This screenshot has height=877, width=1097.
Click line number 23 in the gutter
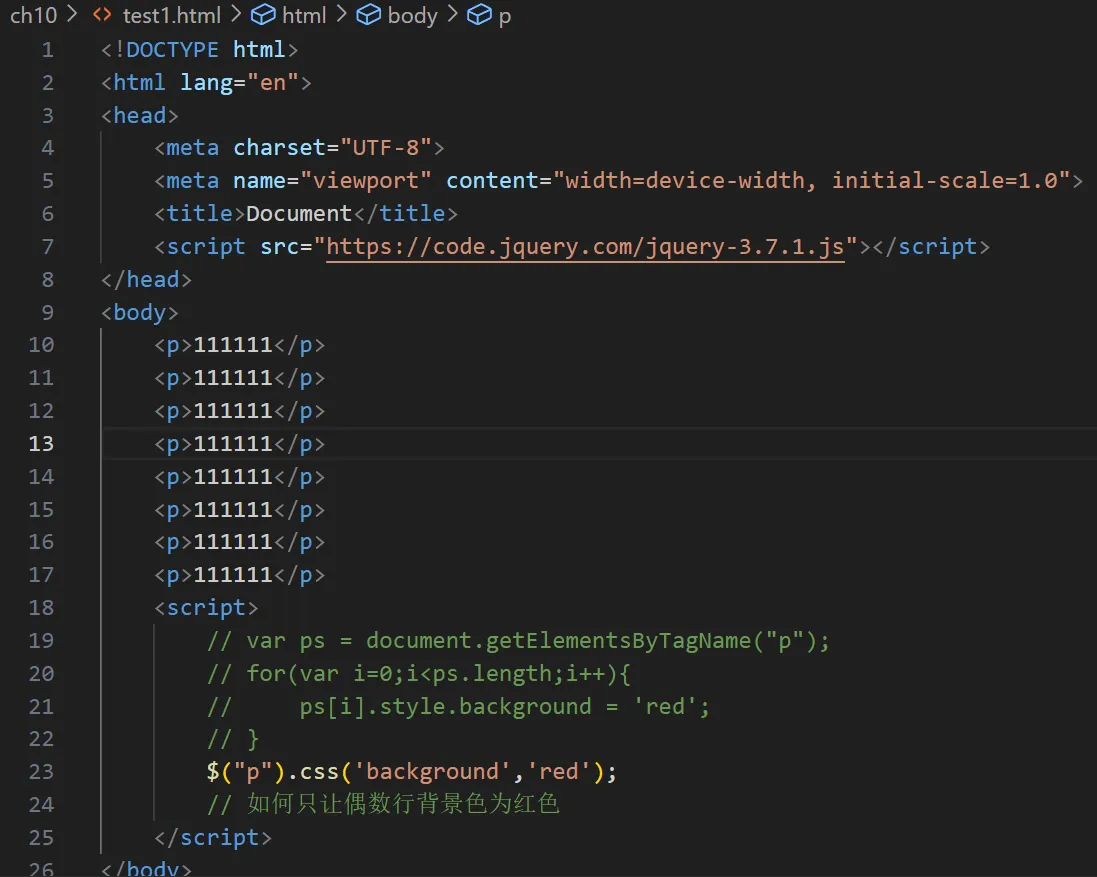coord(41,772)
